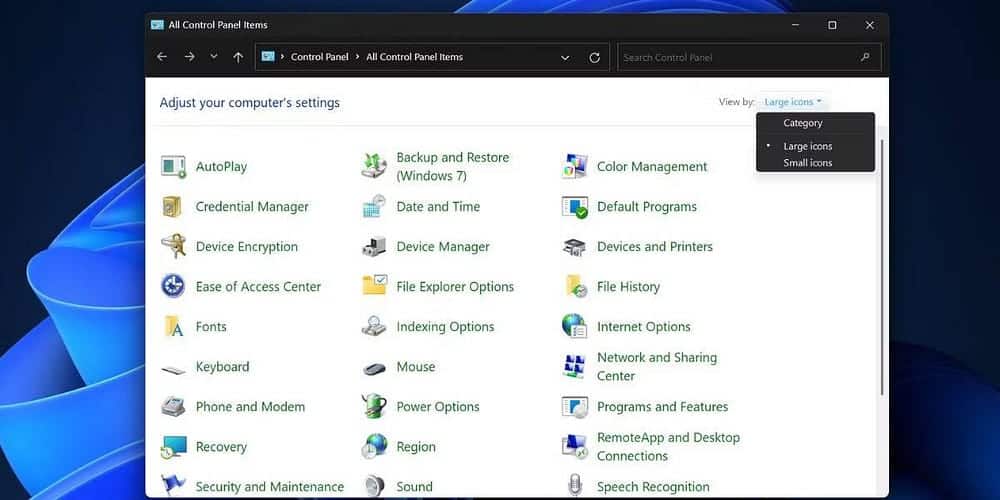
Task: Click the Forward navigation arrow
Action: pos(189,57)
